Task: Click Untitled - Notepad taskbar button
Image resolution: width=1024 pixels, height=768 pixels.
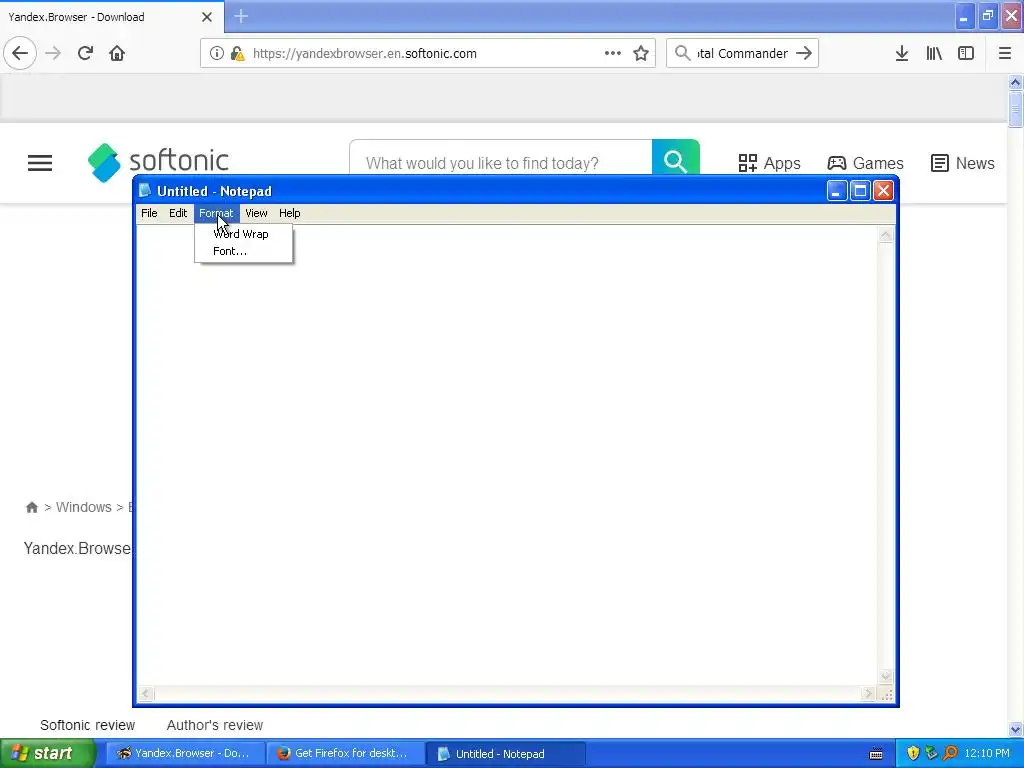Action: tap(505, 753)
